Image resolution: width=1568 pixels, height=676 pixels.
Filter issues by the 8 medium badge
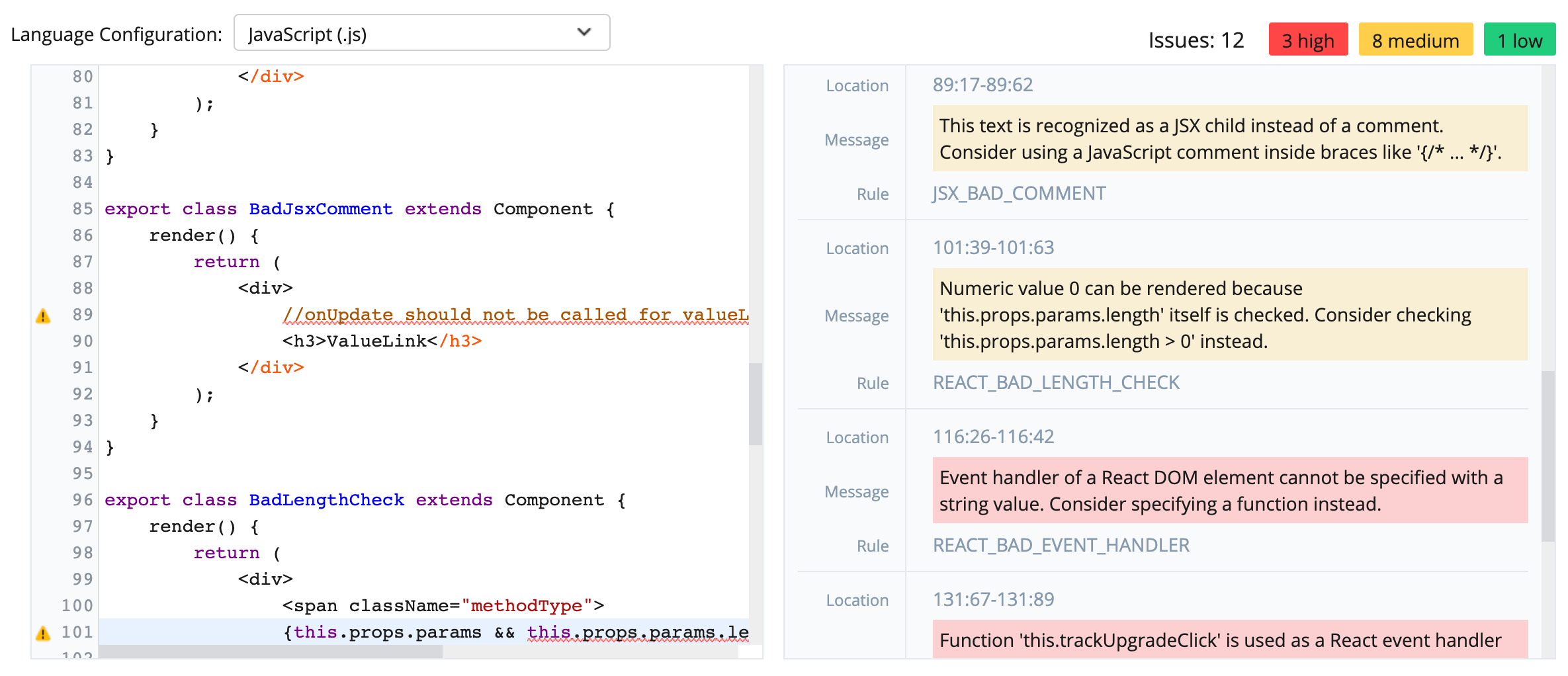(x=1415, y=40)
